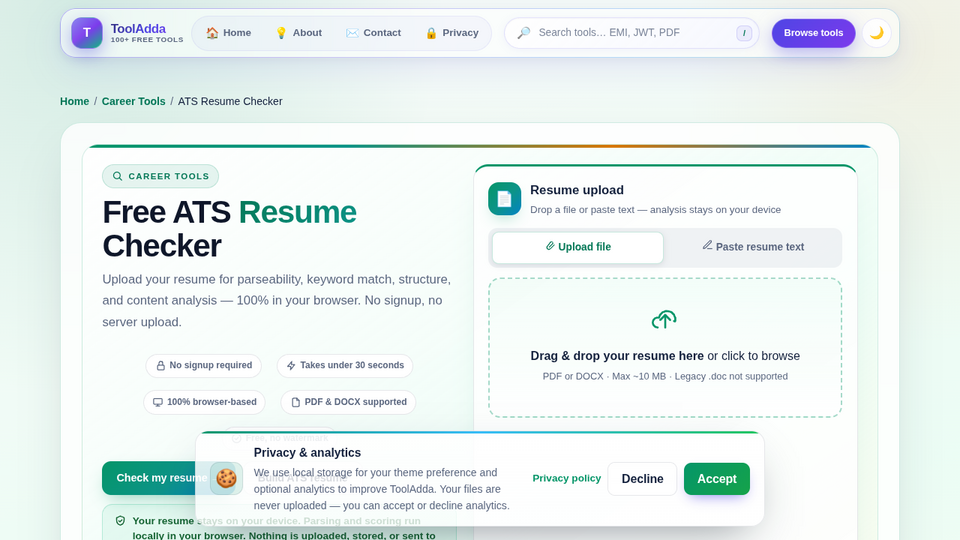Click the Takes under 30 seconds chip
This screenshot has width=960, height=540.
click(x=345, y=366)
